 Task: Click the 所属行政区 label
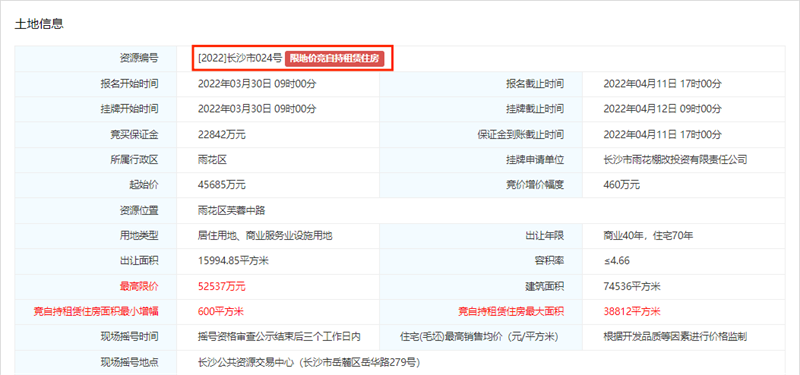[x=134, y=160]
